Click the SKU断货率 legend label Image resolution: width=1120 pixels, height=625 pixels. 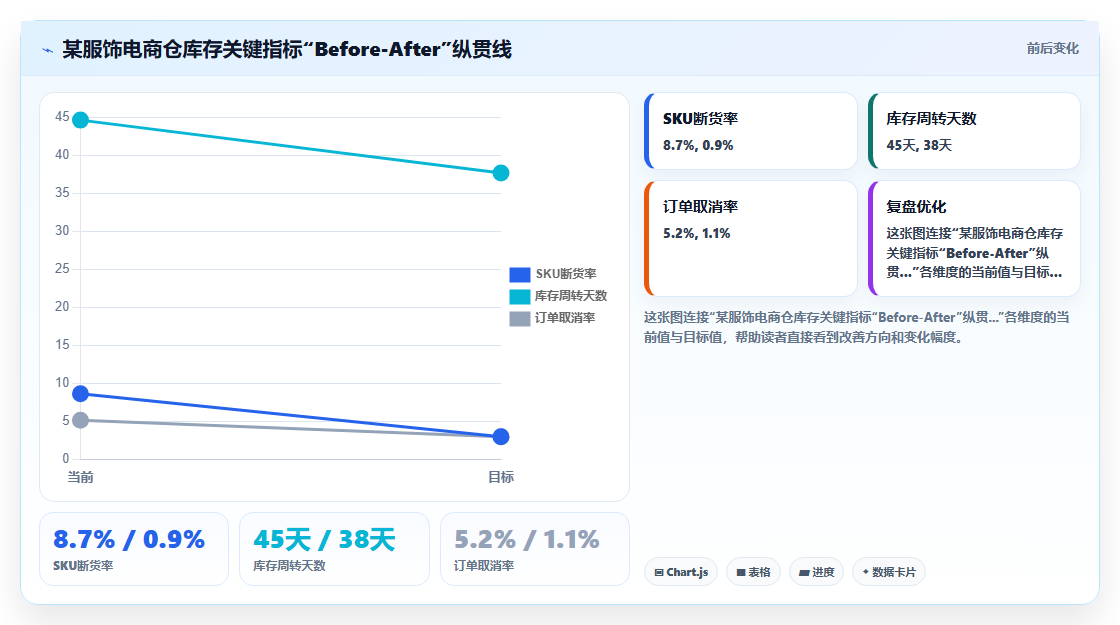click(x=566, y=274)
